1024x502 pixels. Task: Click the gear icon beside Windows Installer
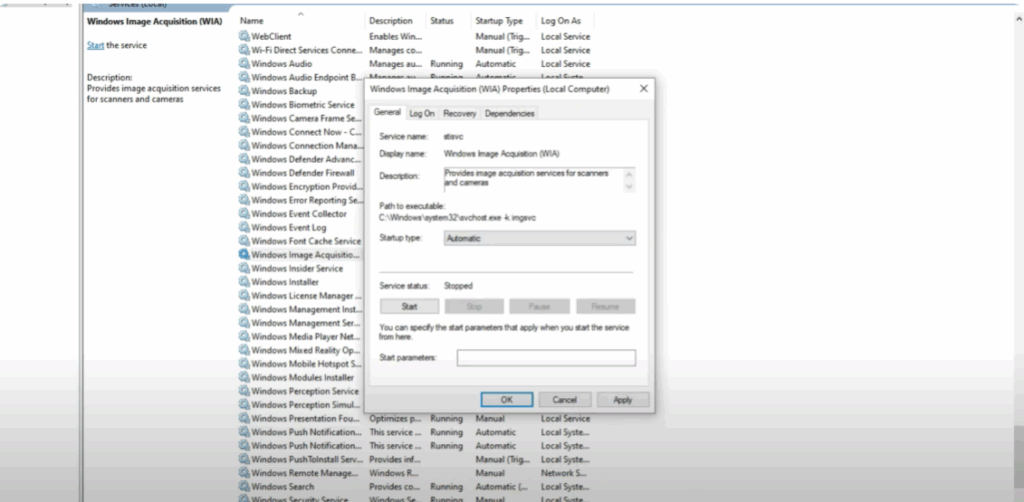244,282
